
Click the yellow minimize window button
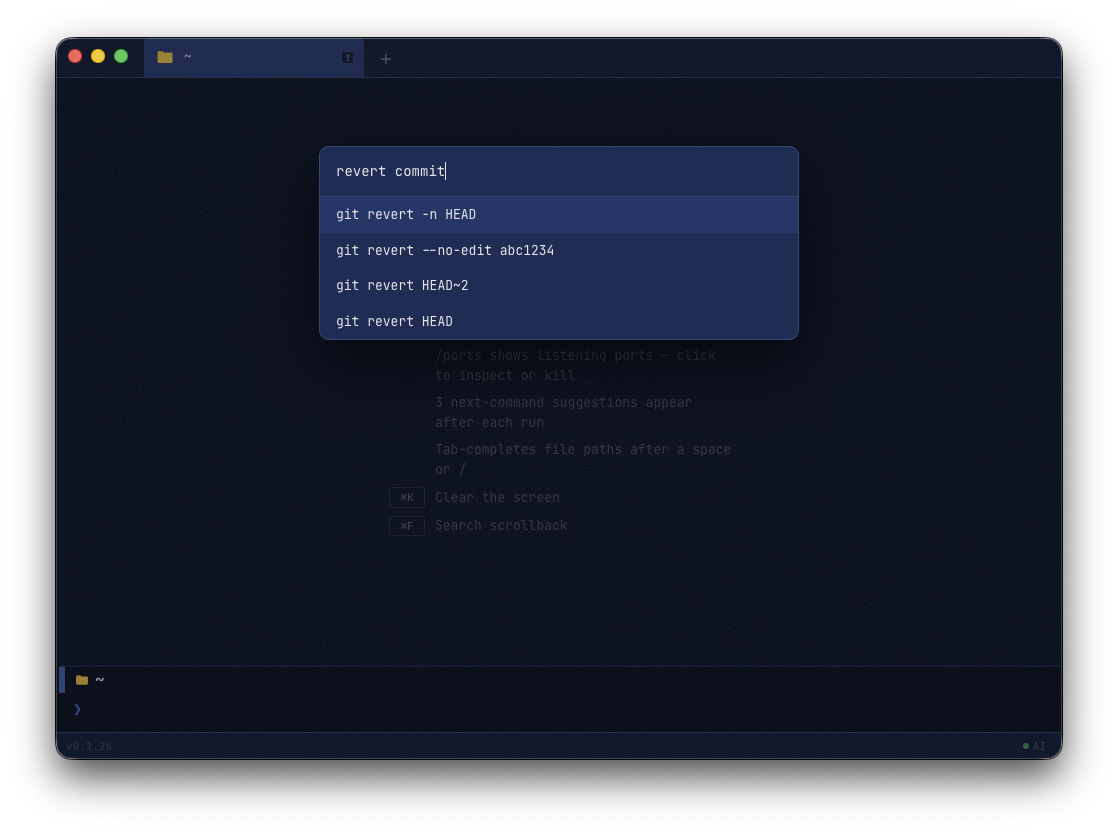click(98, 56)
